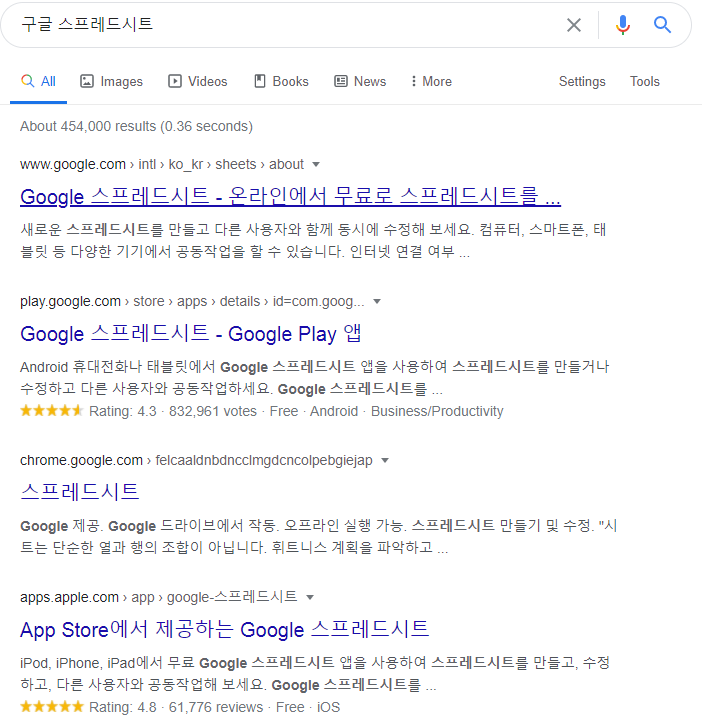Screen dimensions: 702x727
Task: Open the 'Google 스프레드시트 - 온라인에서 무료로' result link
Action: pos(290,197)
